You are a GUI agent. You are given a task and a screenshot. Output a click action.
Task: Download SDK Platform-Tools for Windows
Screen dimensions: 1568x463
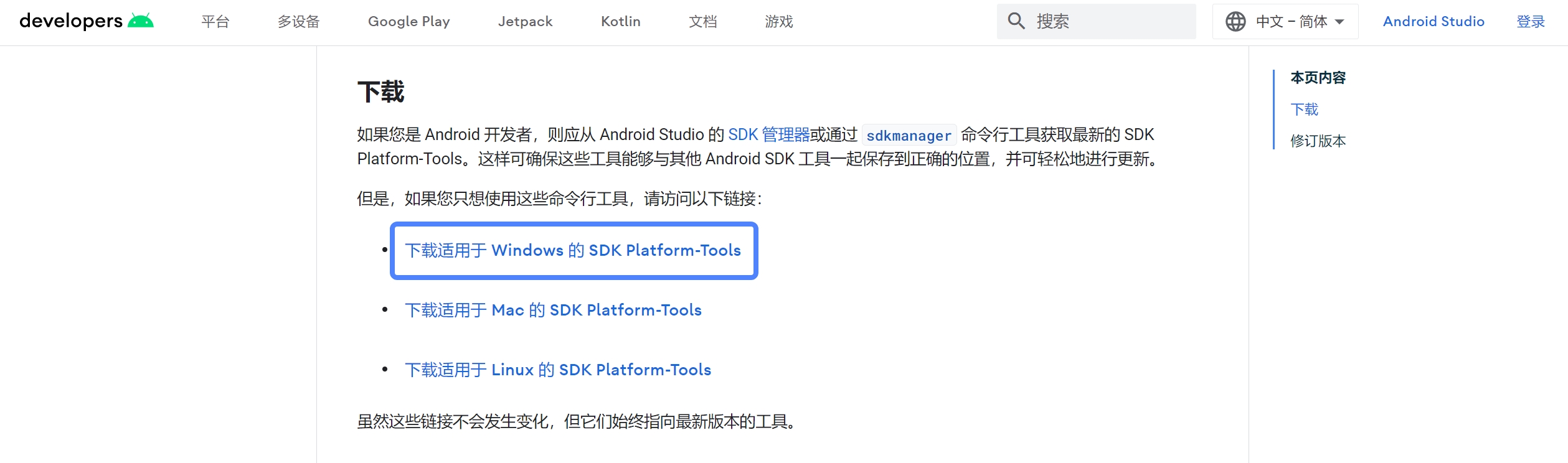click(573, 250)
